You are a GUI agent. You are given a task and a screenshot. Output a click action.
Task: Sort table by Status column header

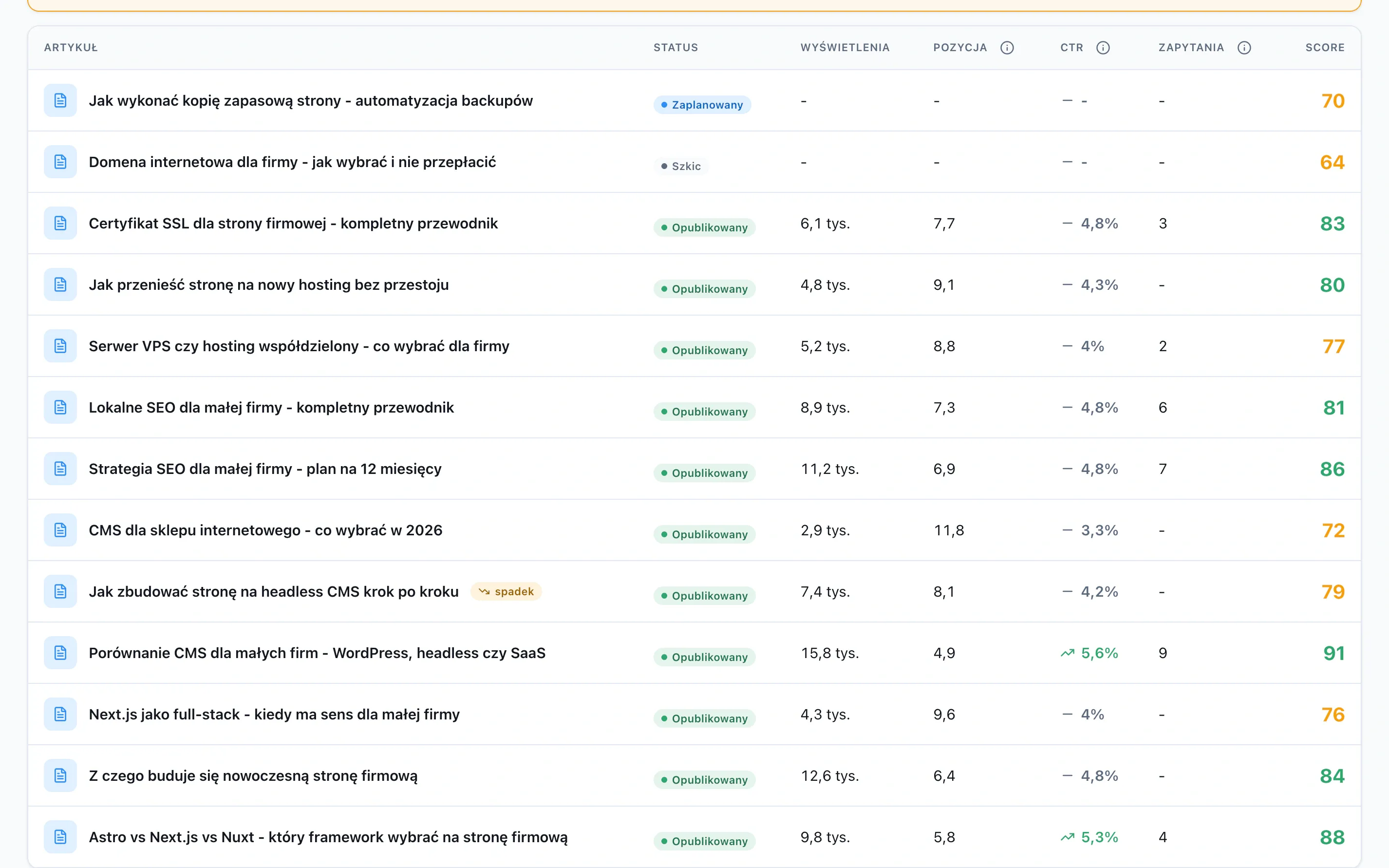[x=676, y=48]
